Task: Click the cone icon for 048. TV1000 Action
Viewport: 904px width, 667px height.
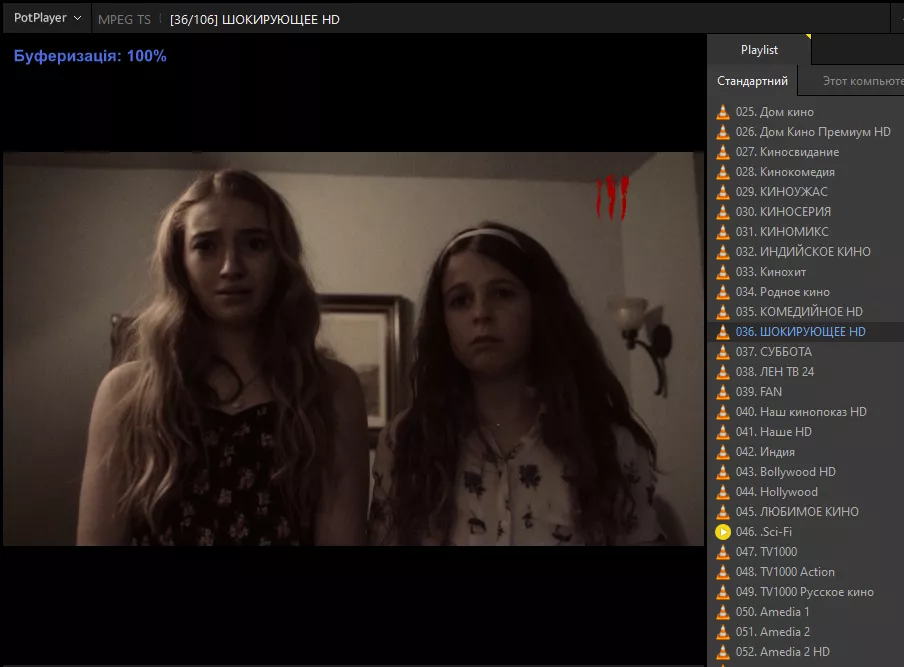Action: click(722, 571)
